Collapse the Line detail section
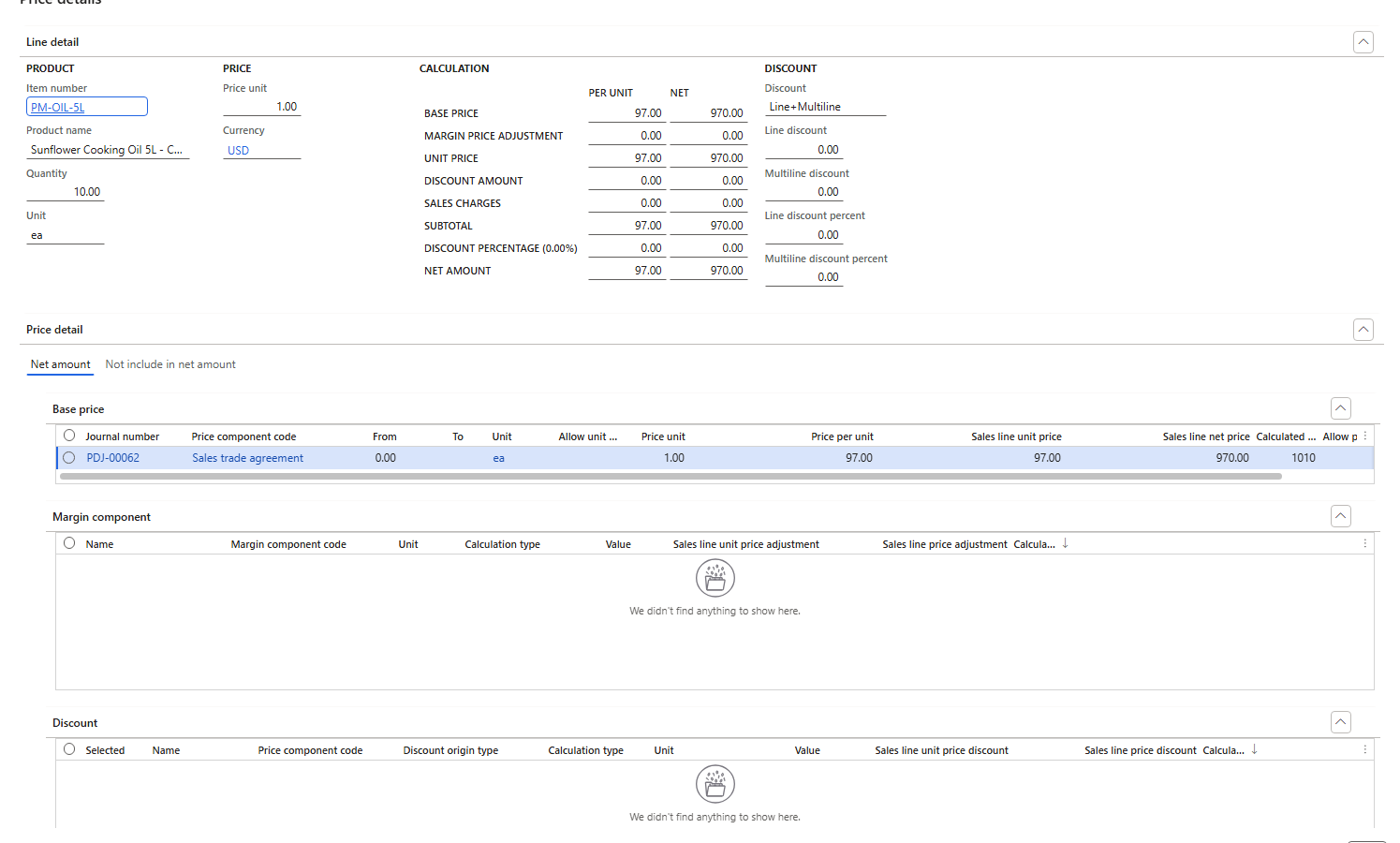The width and height of the screenshot is (1400, 843). [1363, 42]
